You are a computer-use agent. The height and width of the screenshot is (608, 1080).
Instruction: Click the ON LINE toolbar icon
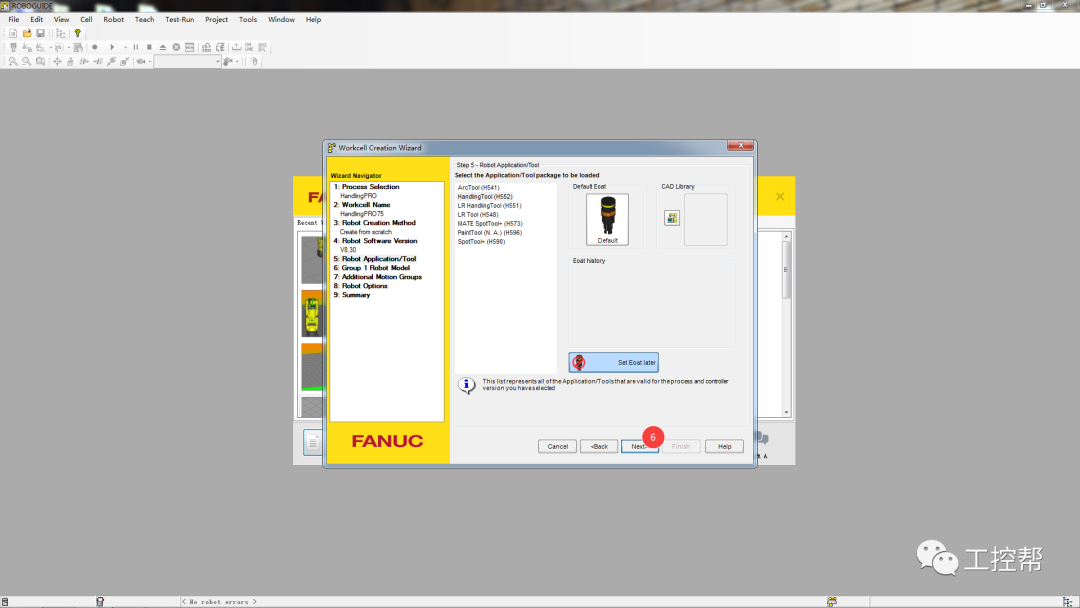[249, 47]
